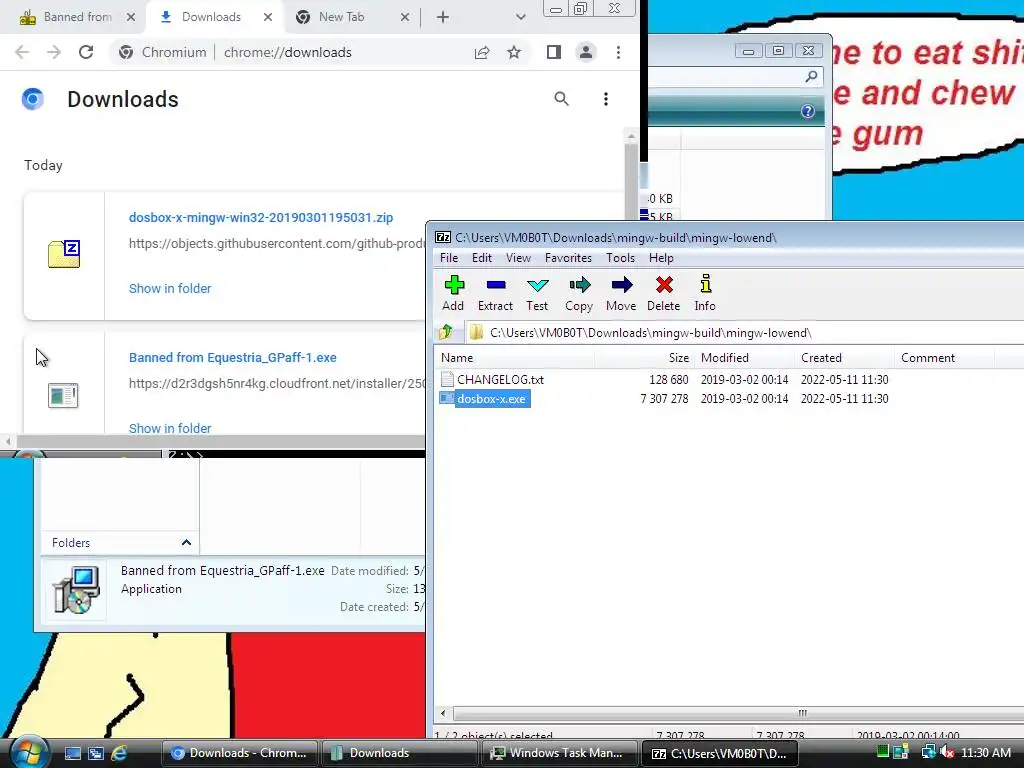Switch to Downloads Explorer taskbar button
Image resolution: width=1024 pixels, height=768 pixels.
point(398,753)
